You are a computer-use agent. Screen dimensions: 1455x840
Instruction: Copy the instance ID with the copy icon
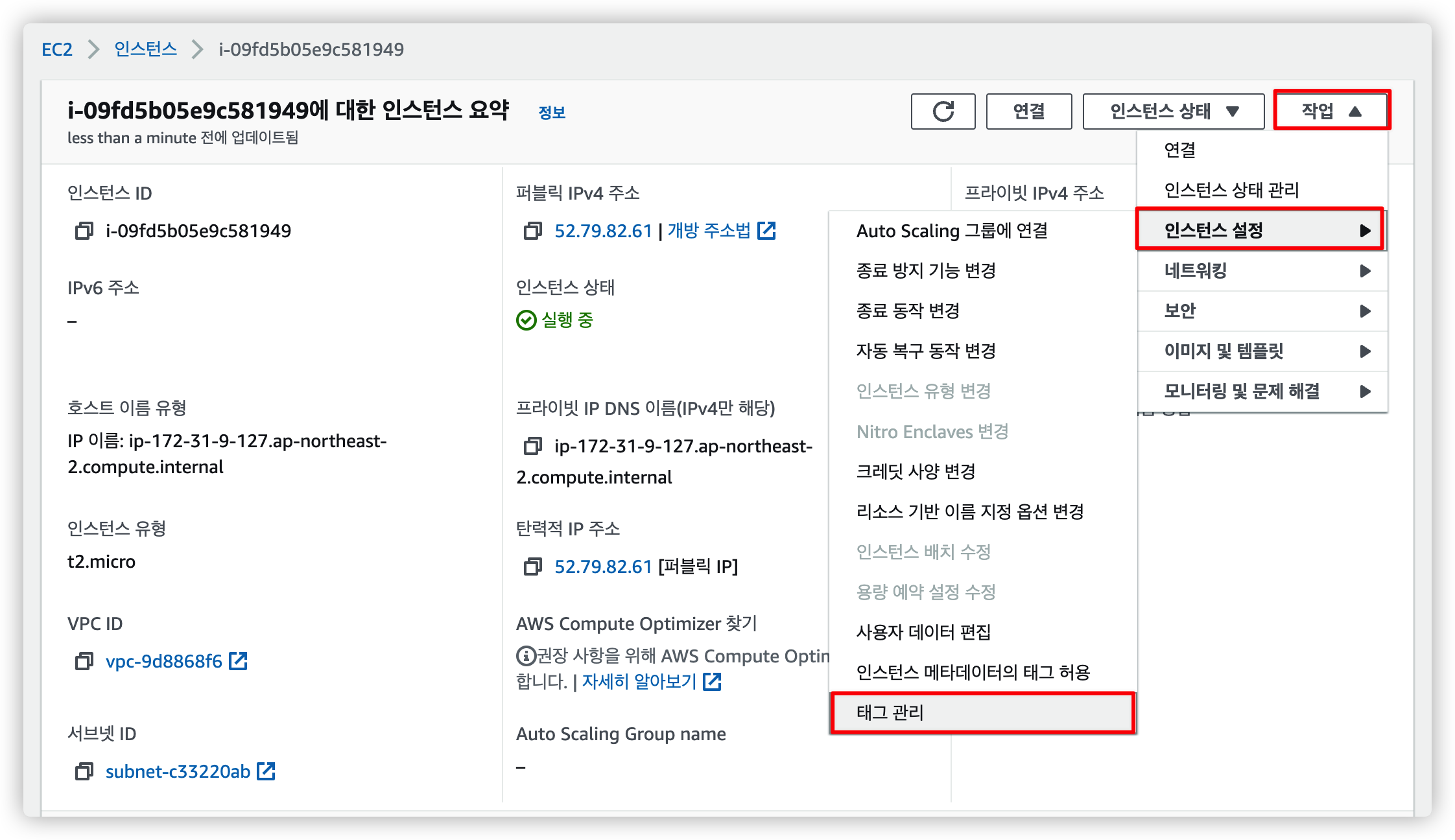[84, 231]
